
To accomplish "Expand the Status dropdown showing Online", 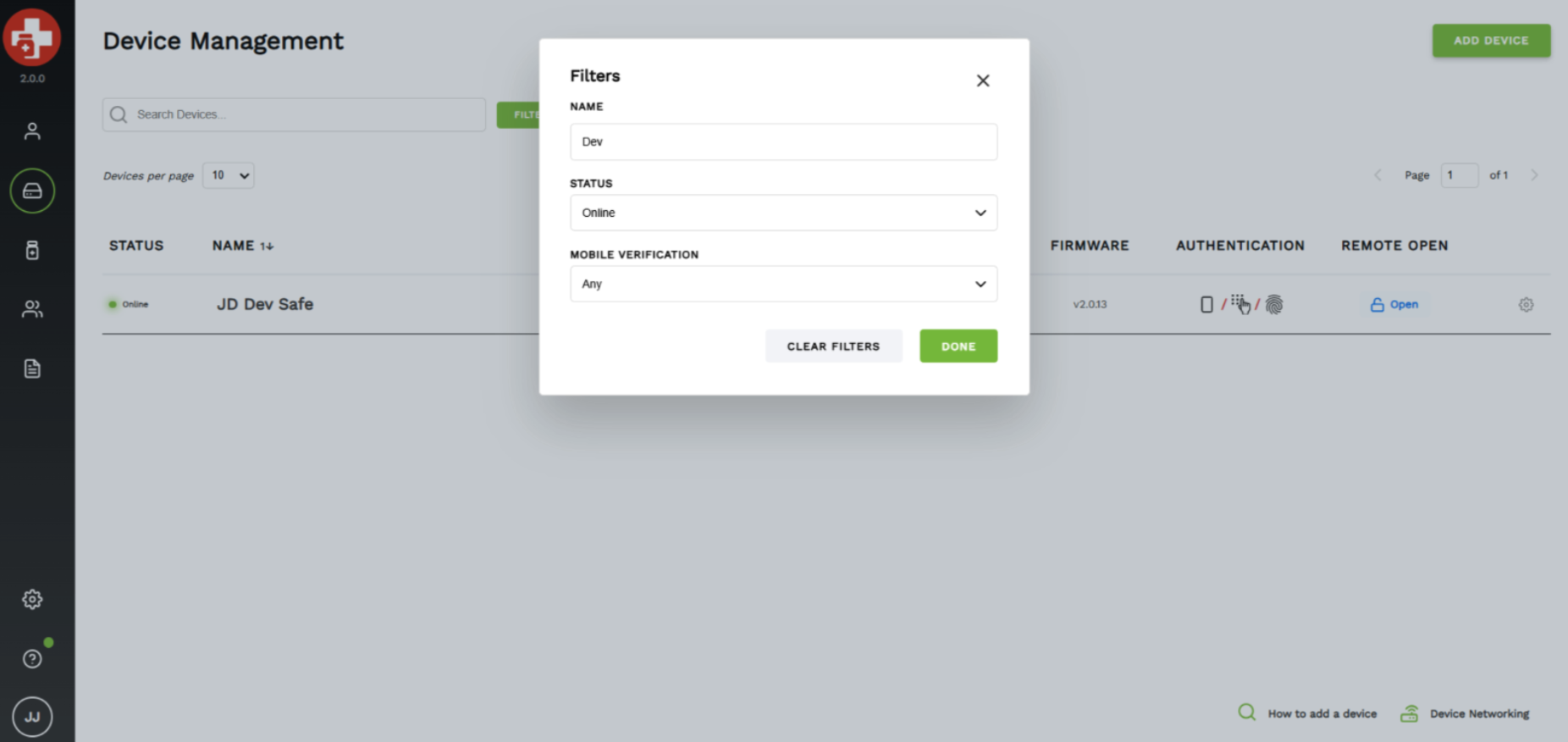I will (783, 213).
